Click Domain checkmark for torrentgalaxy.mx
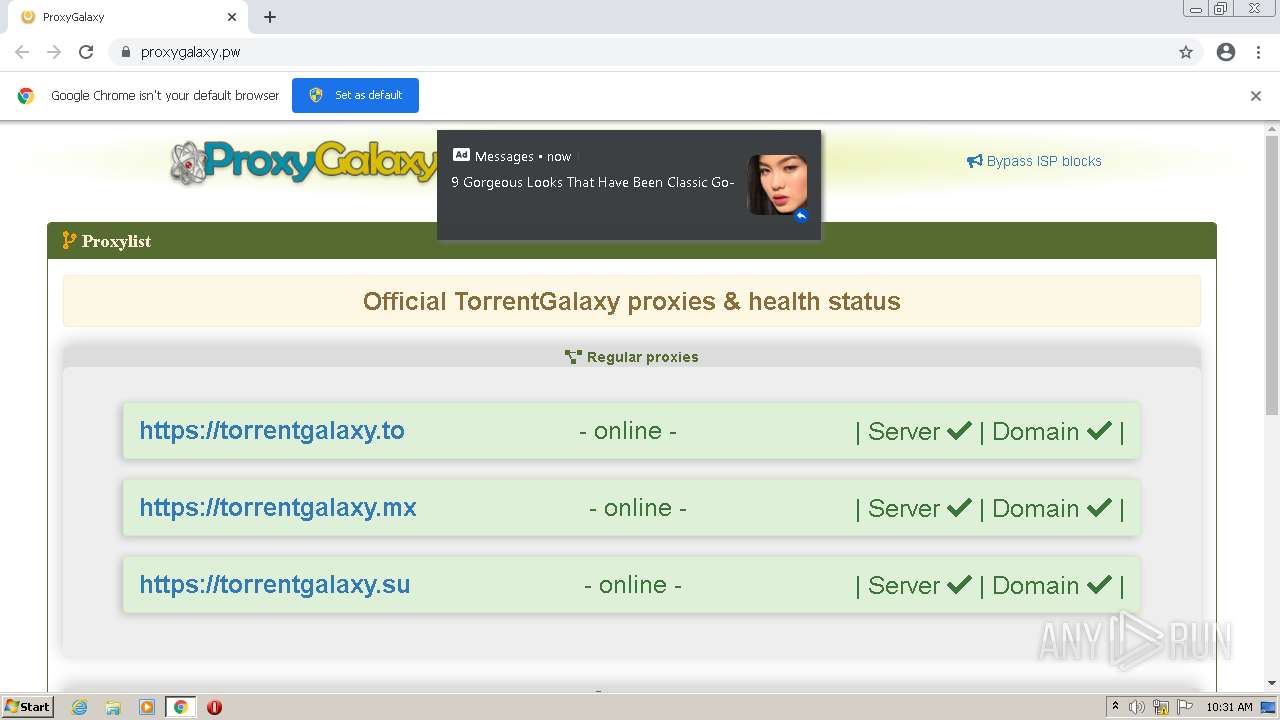1280x720 pixels. point(1099,508)
